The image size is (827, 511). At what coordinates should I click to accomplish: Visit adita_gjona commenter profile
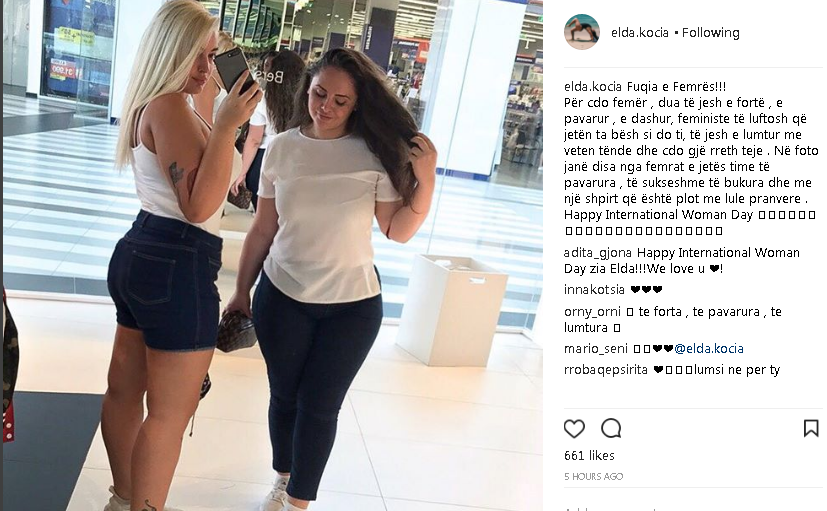pyautogui.click(x=598, y=253)
